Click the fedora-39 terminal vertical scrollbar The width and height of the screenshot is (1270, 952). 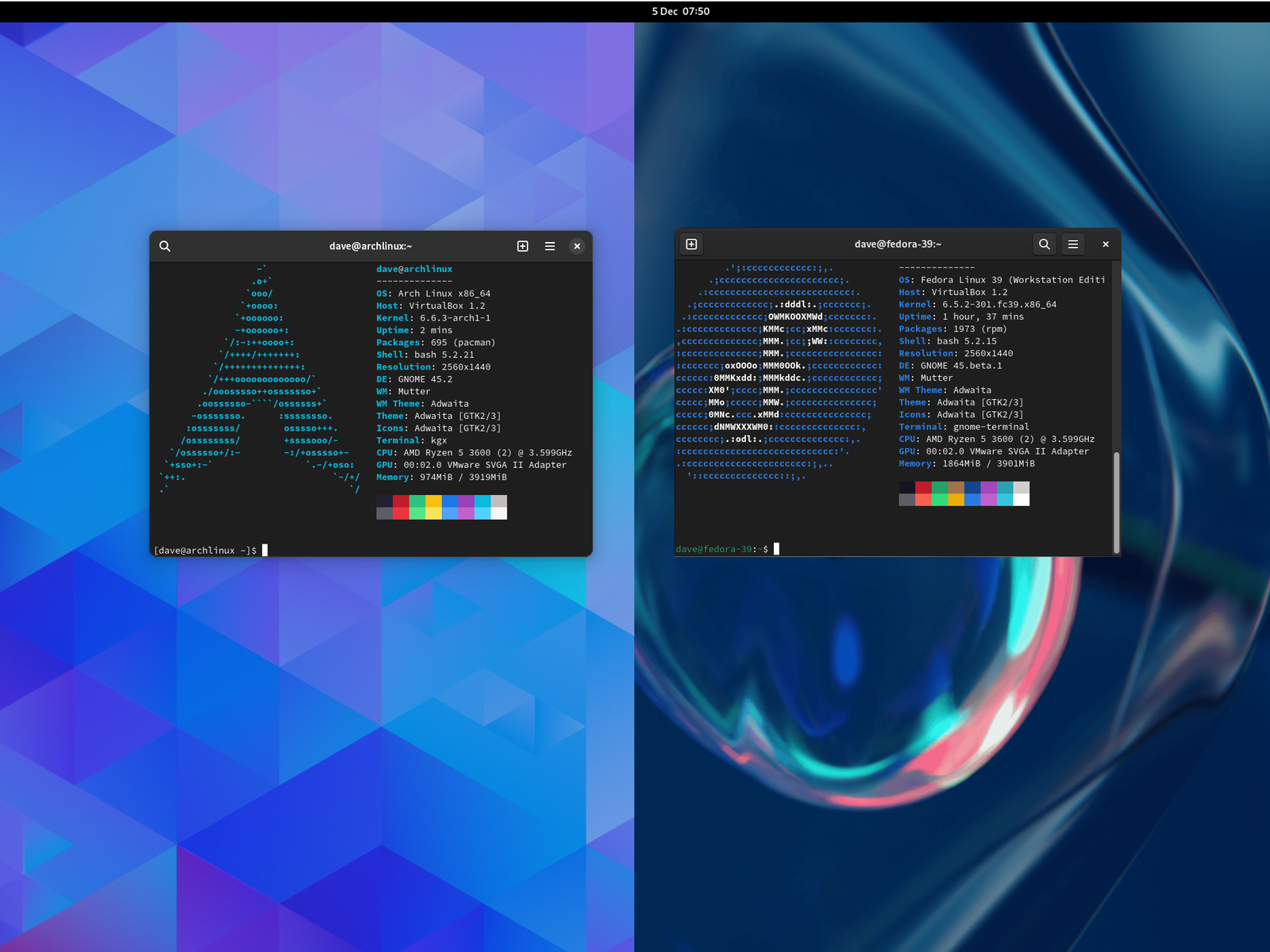click(x=1116, y=501)
